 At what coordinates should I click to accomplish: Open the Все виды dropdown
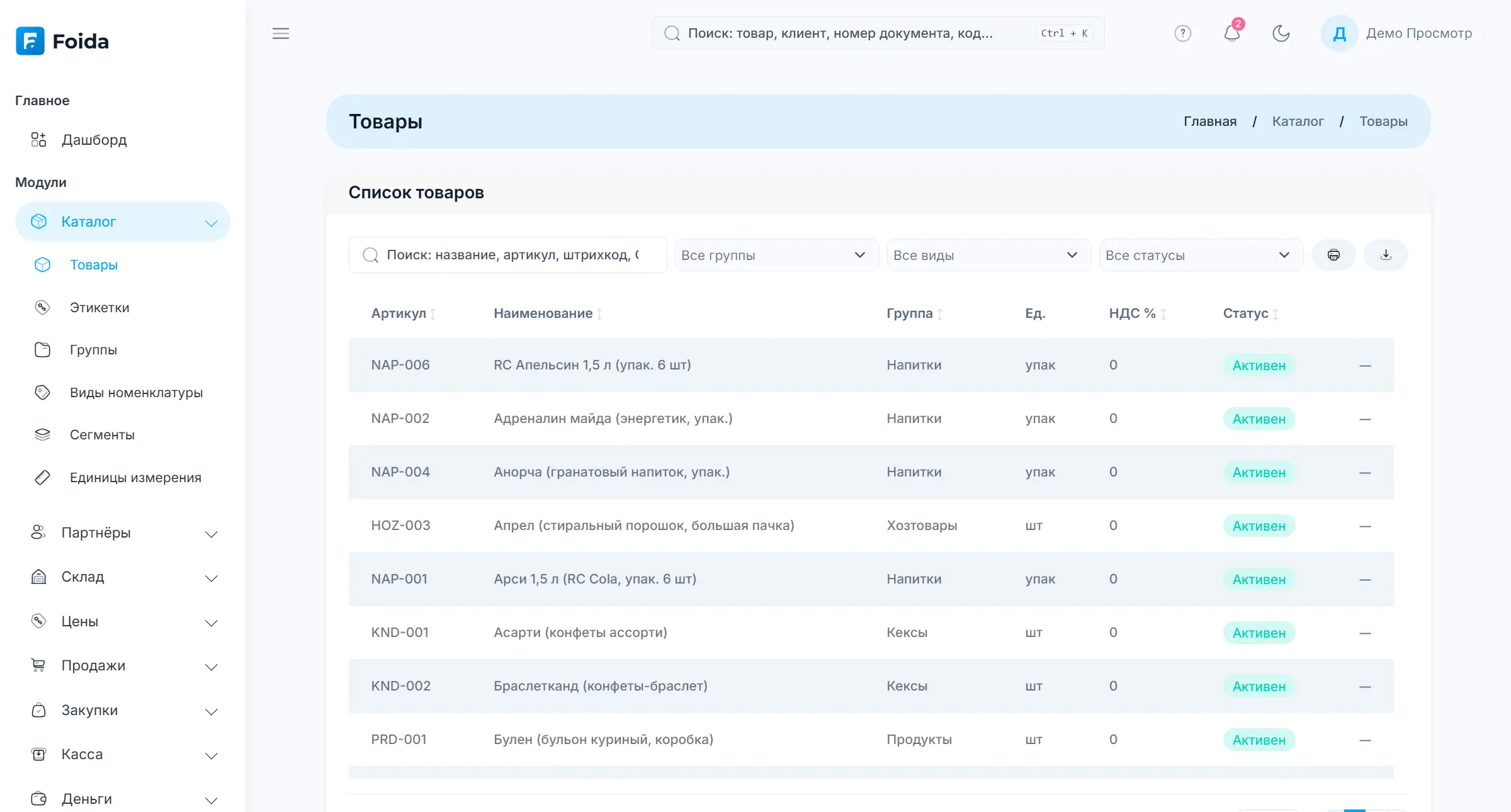988,255
